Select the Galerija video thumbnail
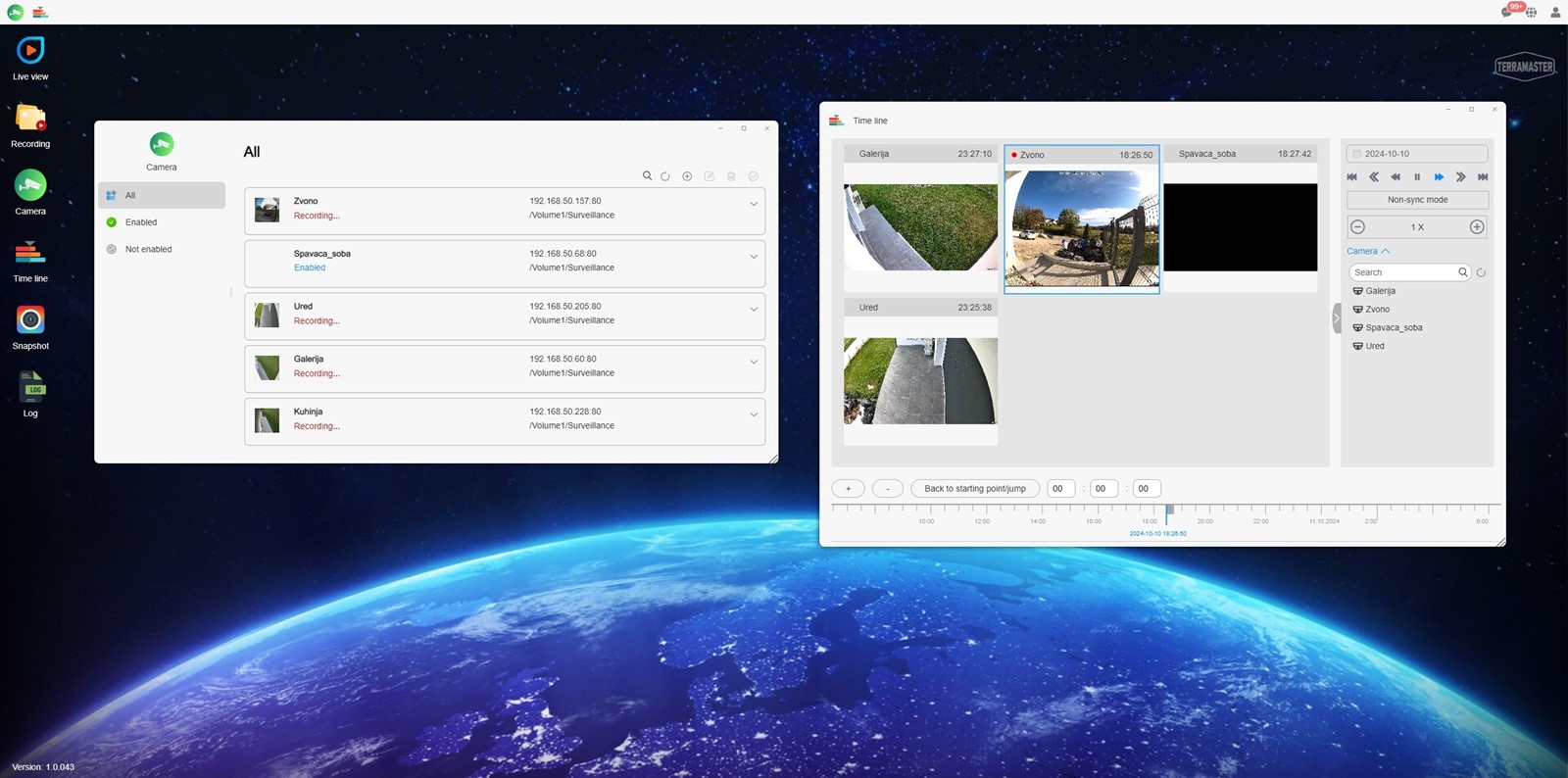Screen dimensions: 1568x778 click(x=920, y=227)
